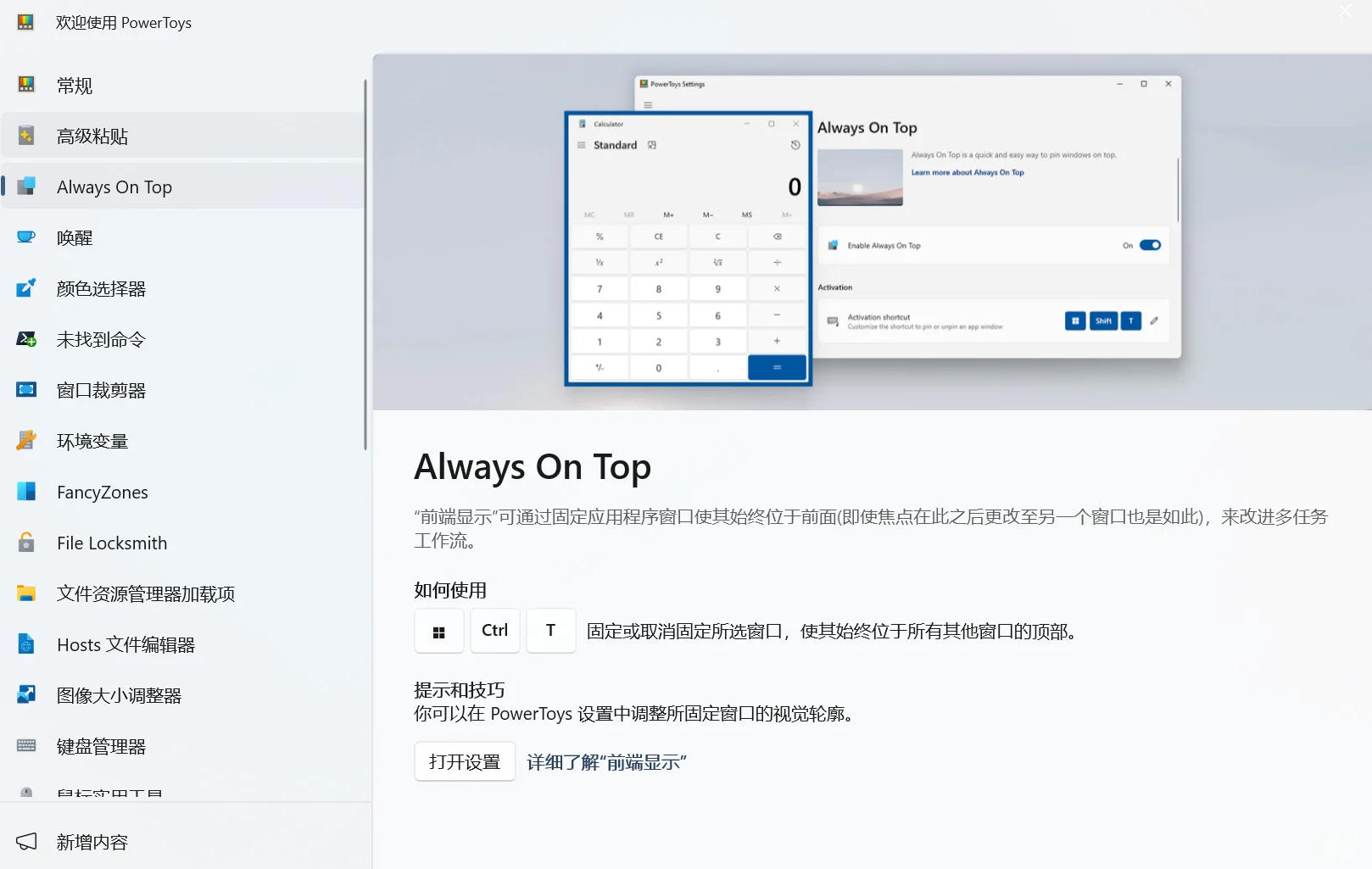Select 文件资源管理器加载项 in the sidebar
This screenshot has height=869, width=1372.
click(x=183, y=593)
